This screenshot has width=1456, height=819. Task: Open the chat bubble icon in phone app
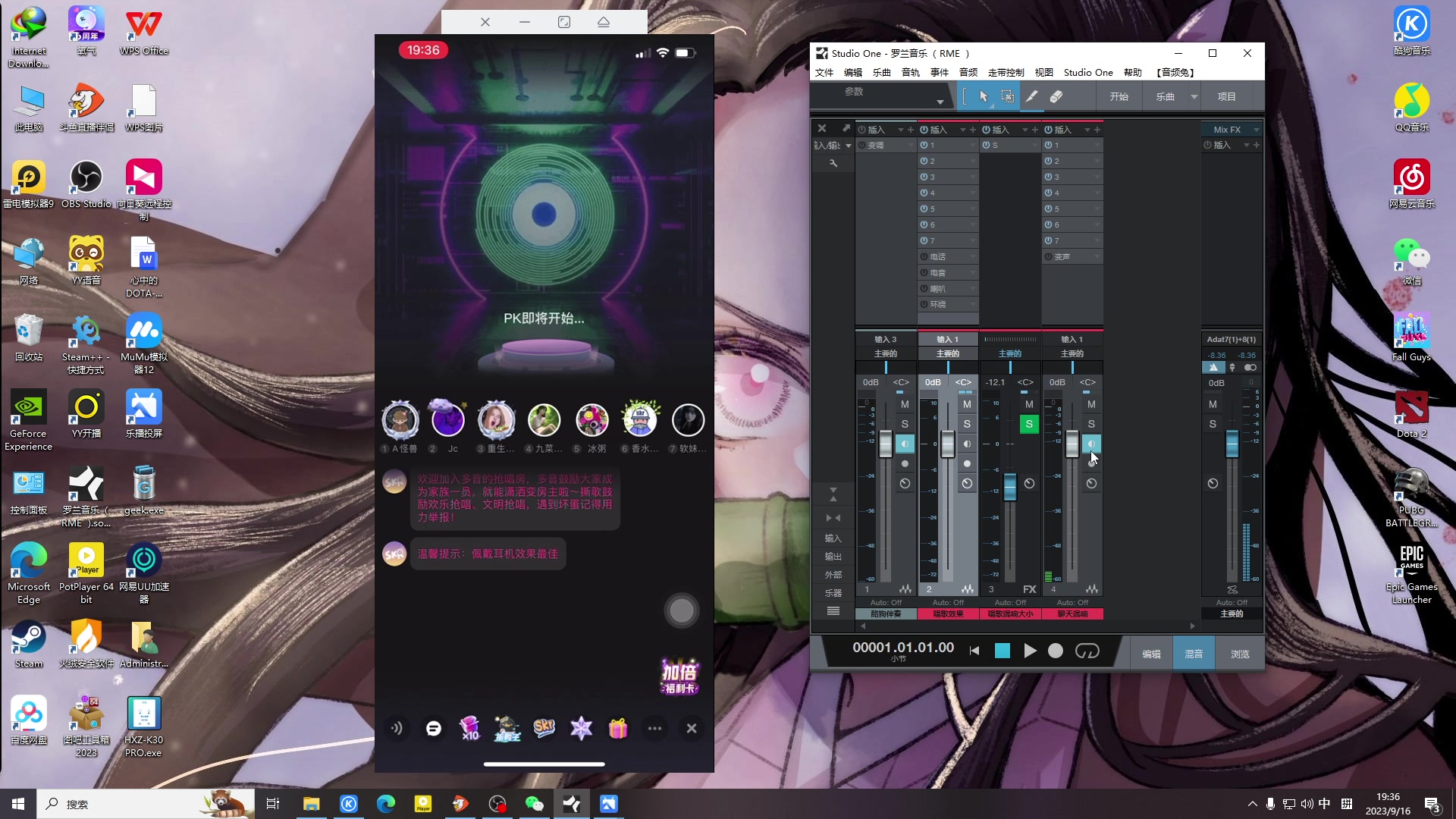tap(433, 728)
